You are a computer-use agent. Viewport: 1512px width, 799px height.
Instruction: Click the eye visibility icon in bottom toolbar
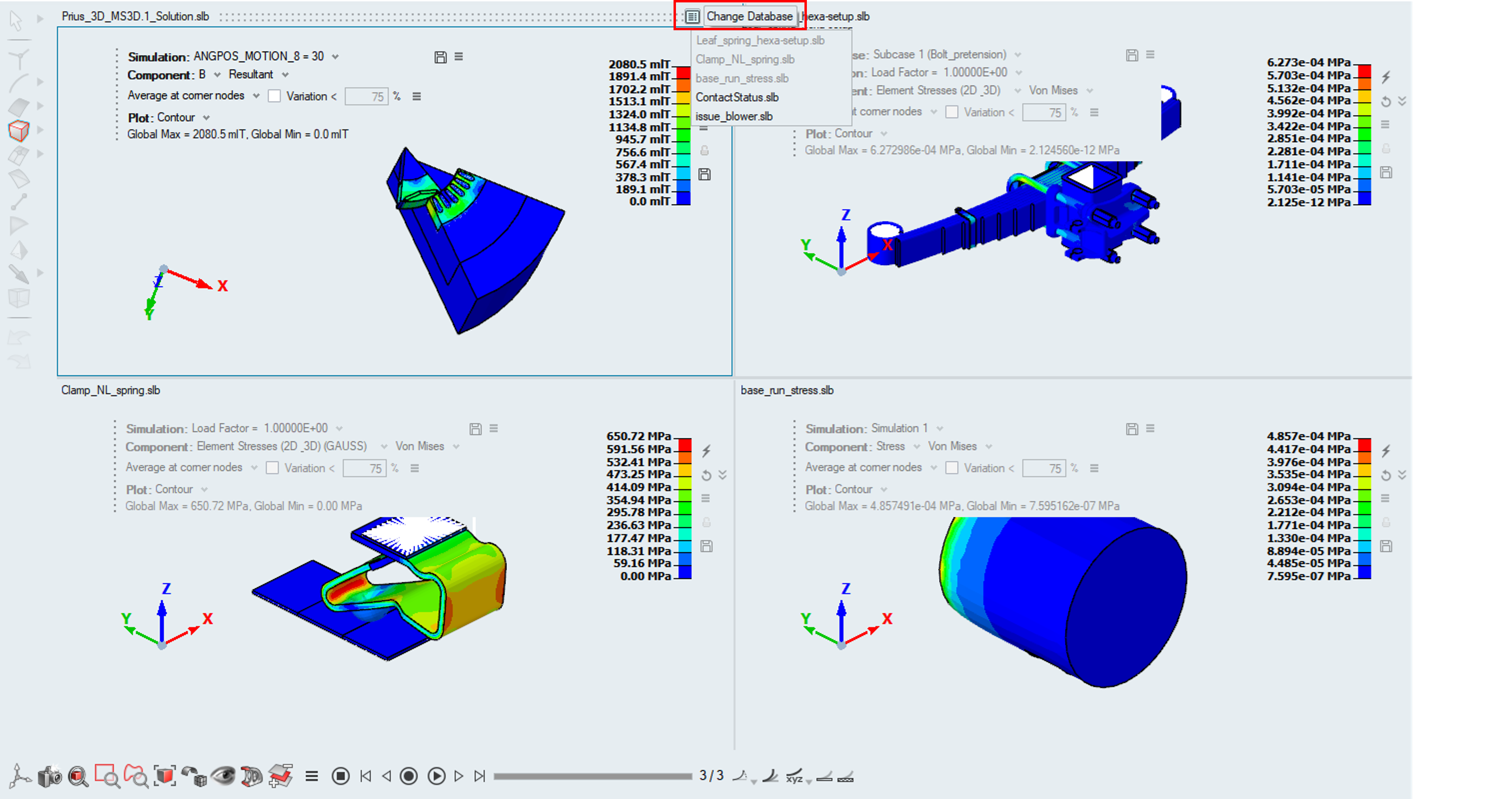pos(222,776)
